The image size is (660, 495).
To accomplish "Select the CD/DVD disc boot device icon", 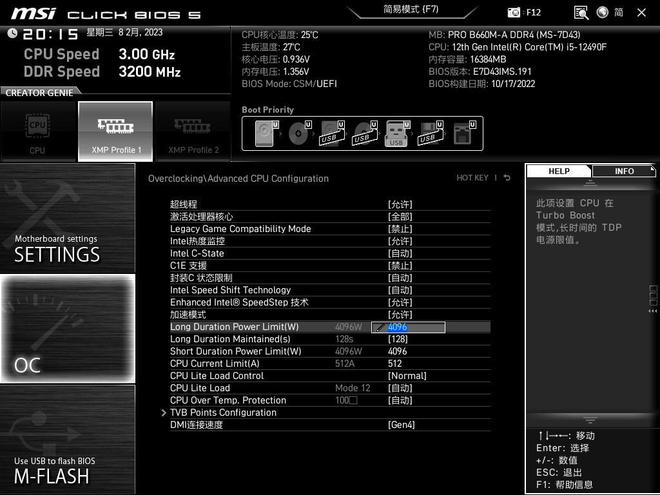I will click(x=299, y=133).
